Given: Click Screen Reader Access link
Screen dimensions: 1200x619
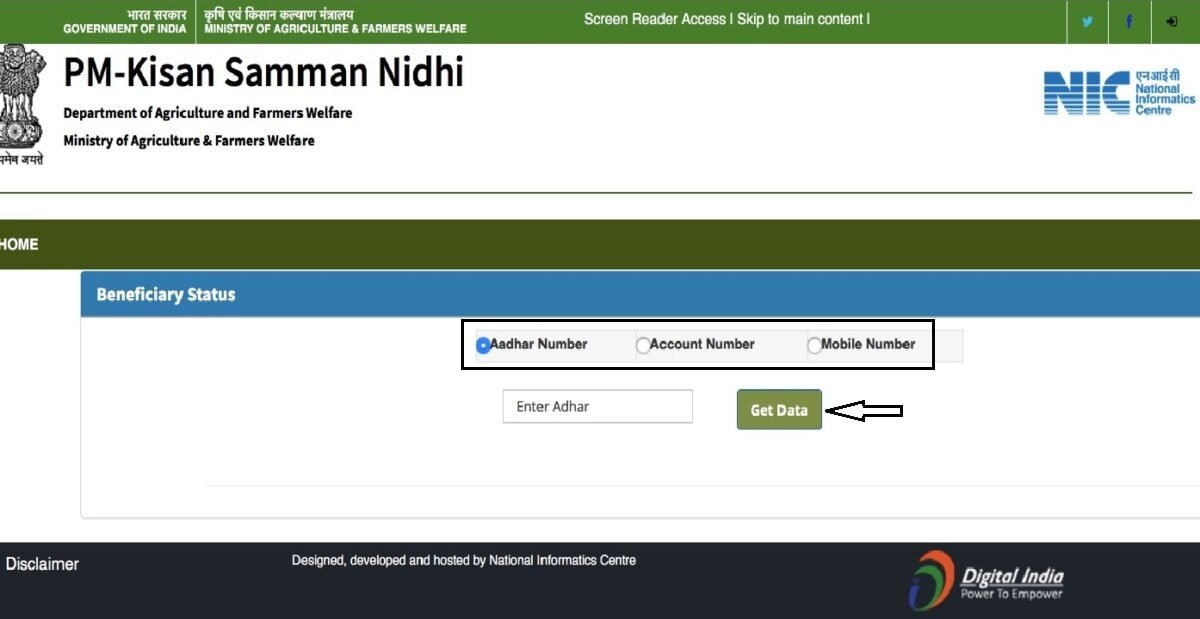Looking at the screenshot, I should tap(655, 19).
